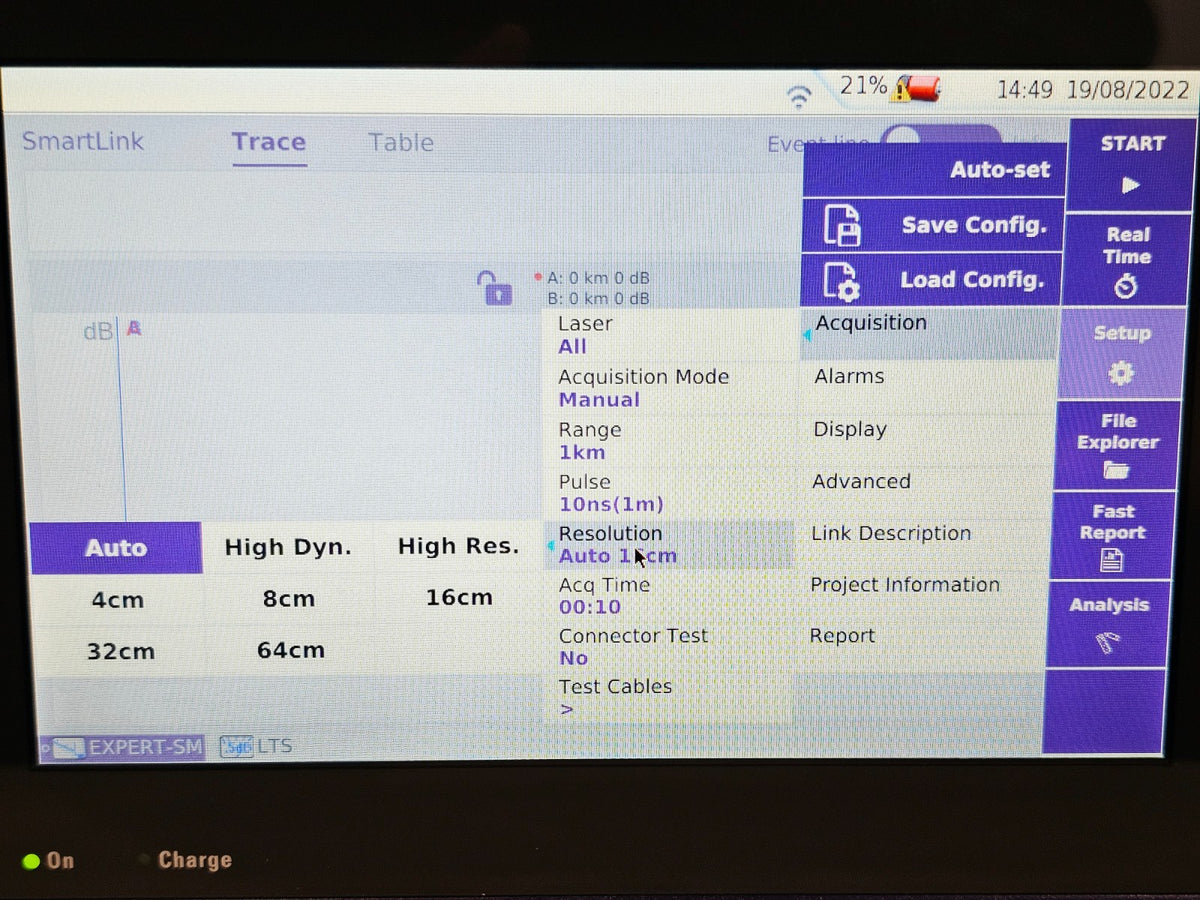1200x900 pixels.
Task: Generate a Fast Report
Action: click(x=1112, y=535)
